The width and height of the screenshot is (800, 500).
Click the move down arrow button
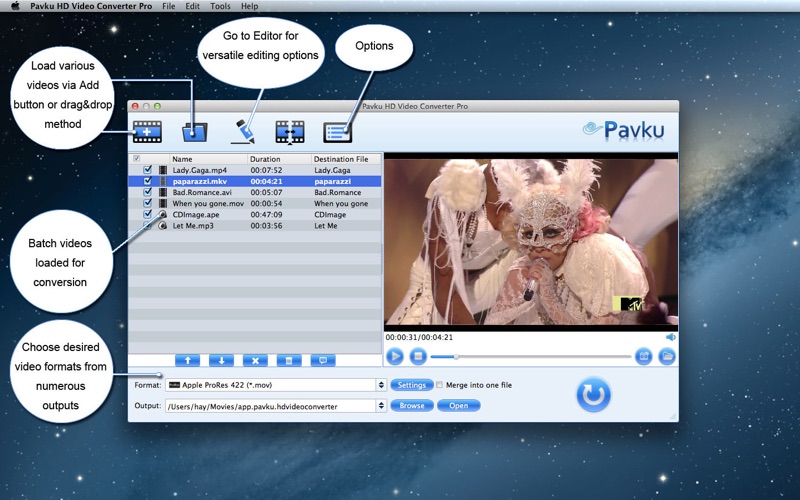[221, 361]
